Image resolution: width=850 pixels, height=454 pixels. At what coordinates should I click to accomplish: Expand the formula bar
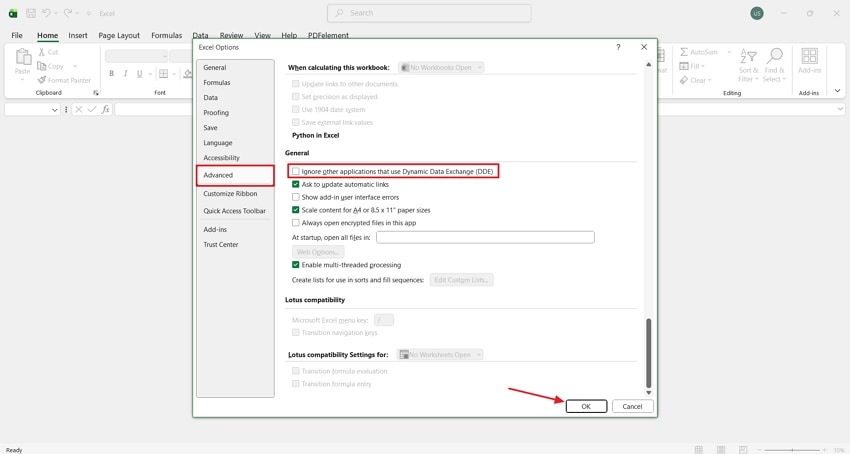click(x=840, y=110)
